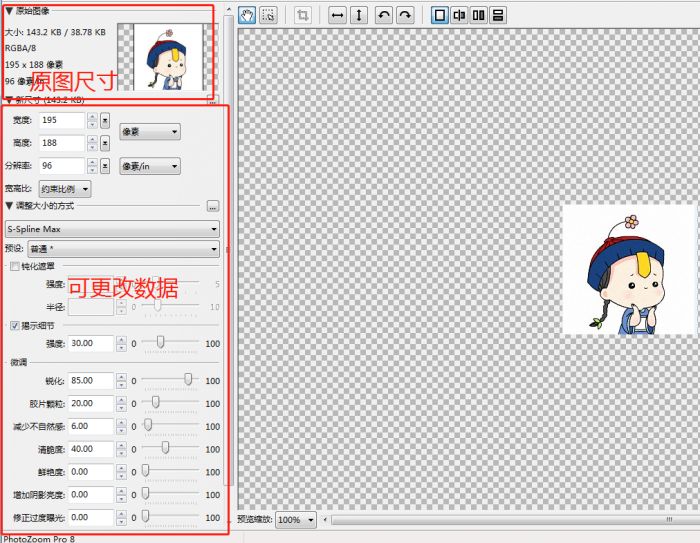This screenshot has width=700, height=543.
Task: Click the 修正过度曝光 slider handle
Action: (x=145, y=516)
